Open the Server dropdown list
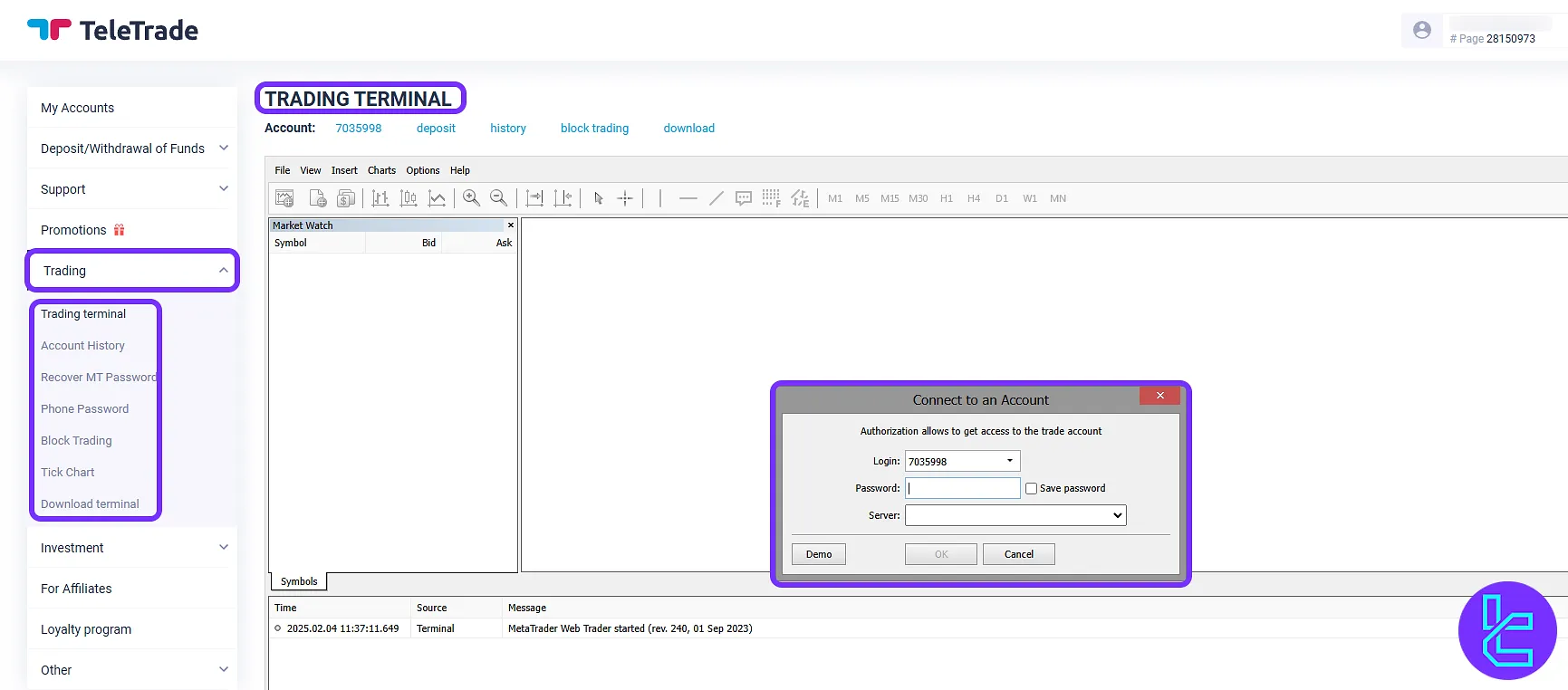The width and height of the screenshot is (1568, 690). pyautogui.click(x=1015, y=515)
